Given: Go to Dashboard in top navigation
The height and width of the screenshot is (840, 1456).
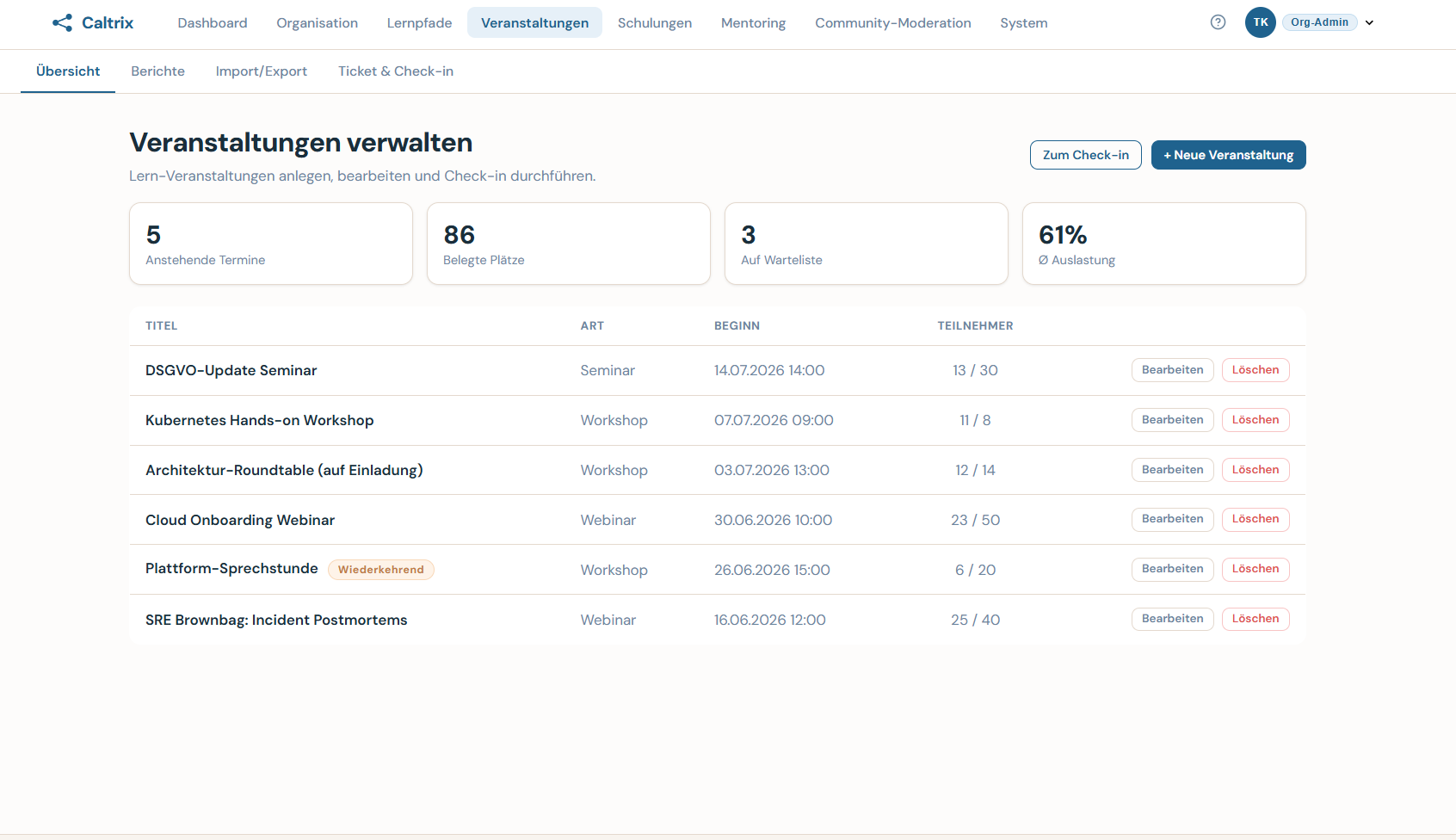Looking at the screenshot, I should coord(213,23).
